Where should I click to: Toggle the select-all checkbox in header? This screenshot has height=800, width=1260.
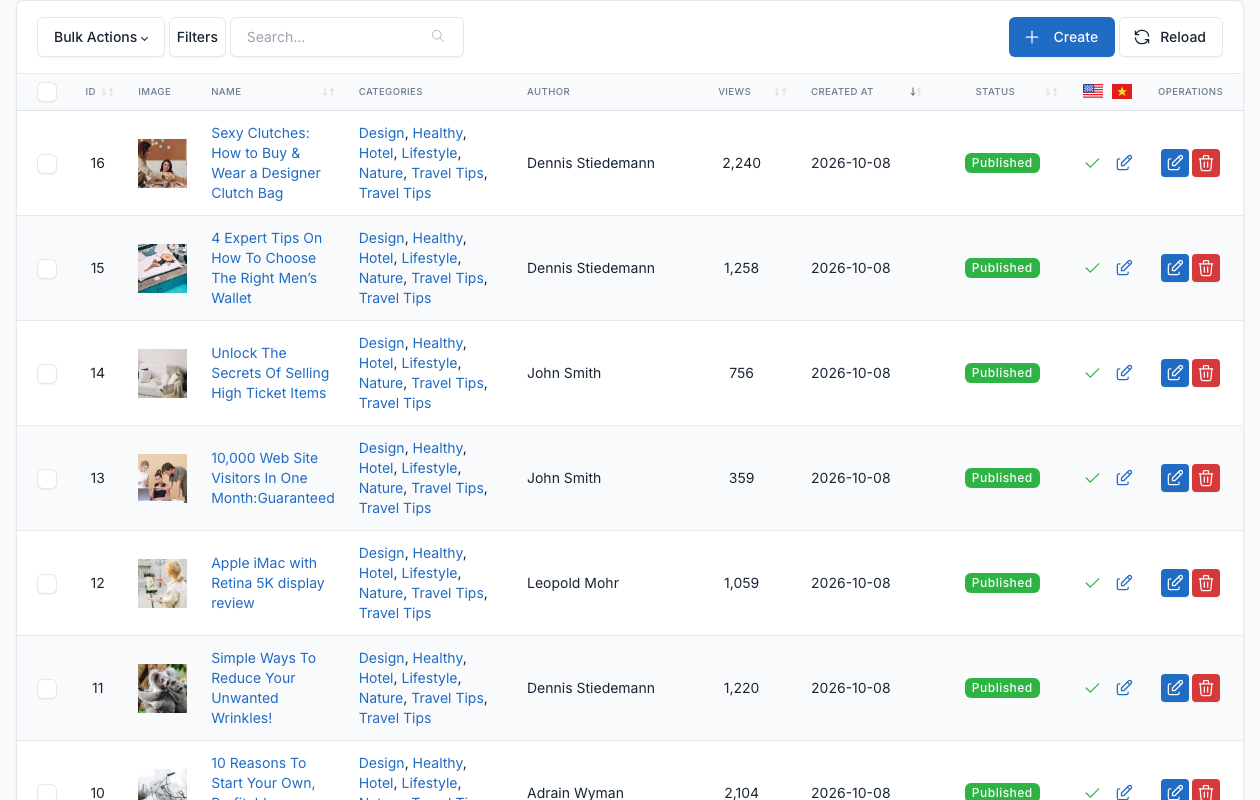point(47,92)
